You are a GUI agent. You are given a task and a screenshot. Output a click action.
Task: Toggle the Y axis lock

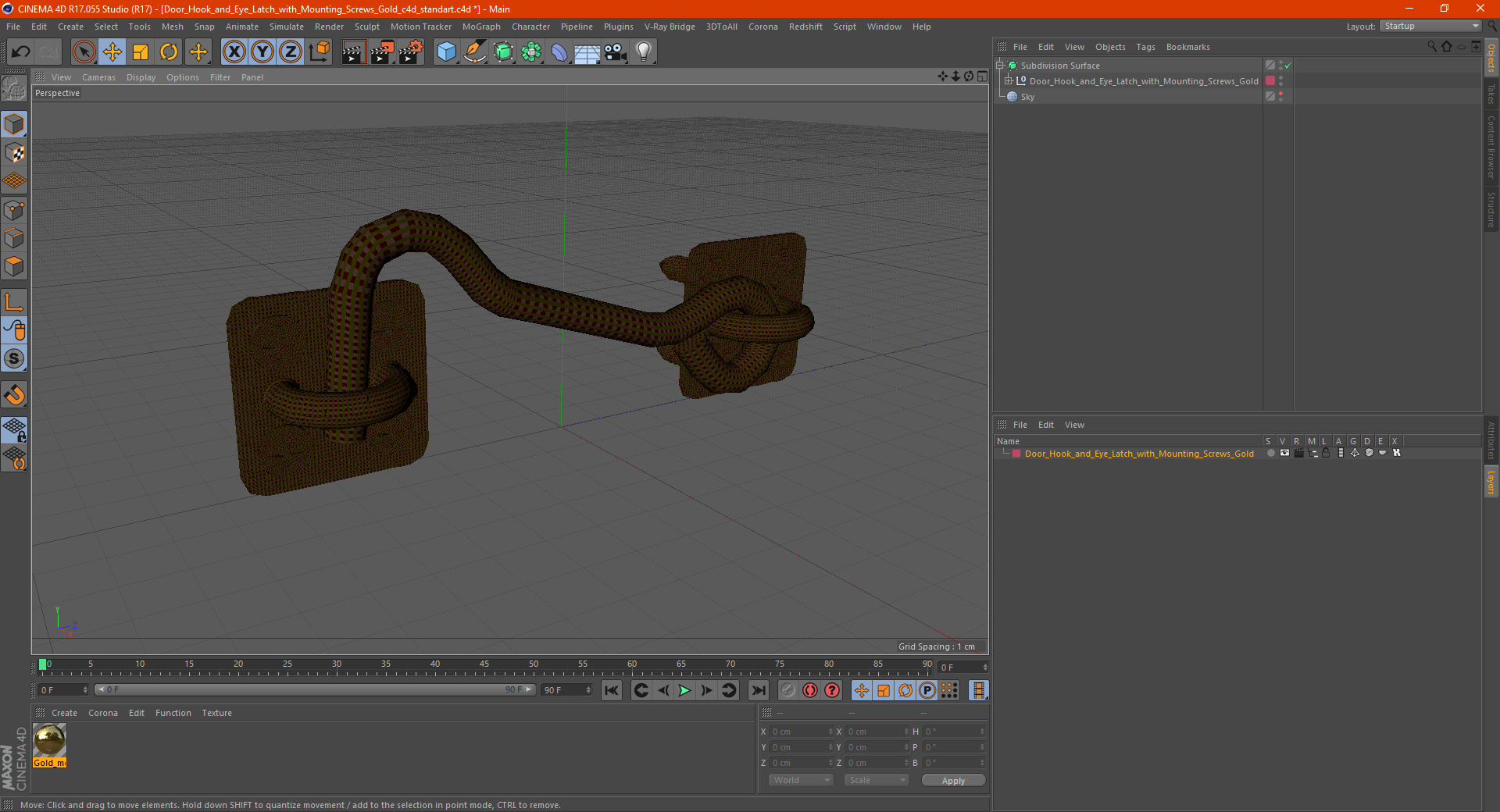click(262, 52)
